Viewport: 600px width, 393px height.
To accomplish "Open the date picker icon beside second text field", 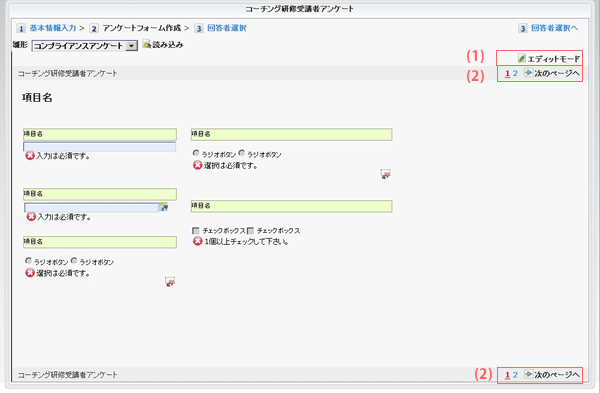I will click(163, 207).
